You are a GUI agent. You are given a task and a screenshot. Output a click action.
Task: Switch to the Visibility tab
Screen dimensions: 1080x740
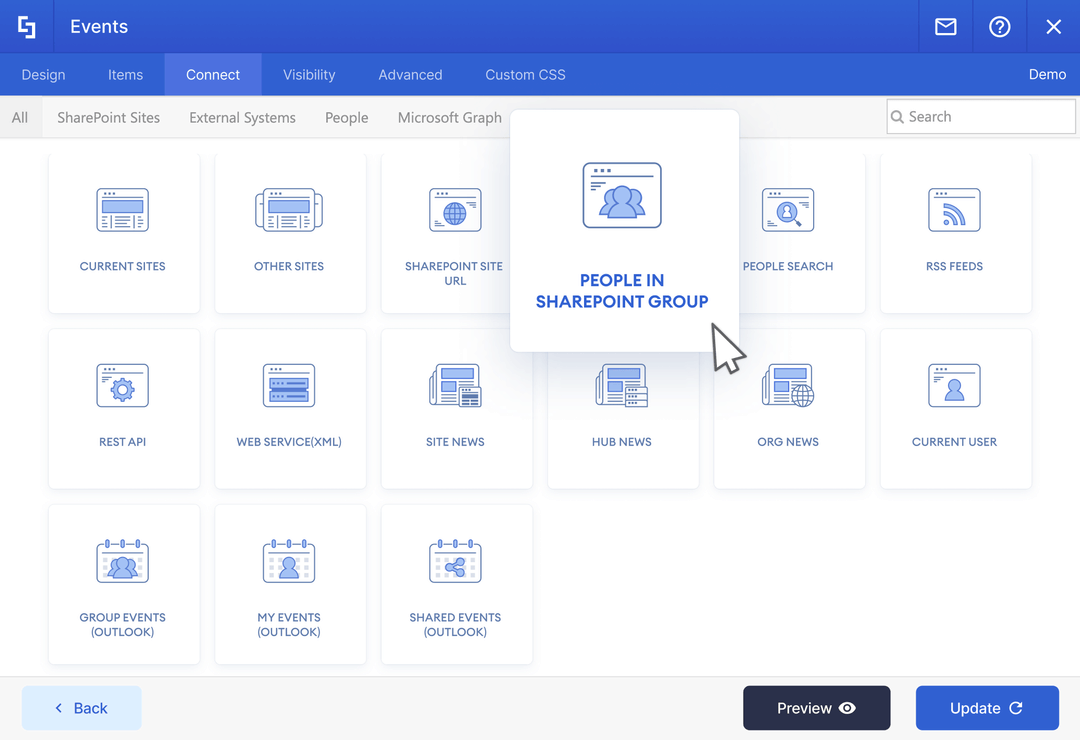pos(308,74)
